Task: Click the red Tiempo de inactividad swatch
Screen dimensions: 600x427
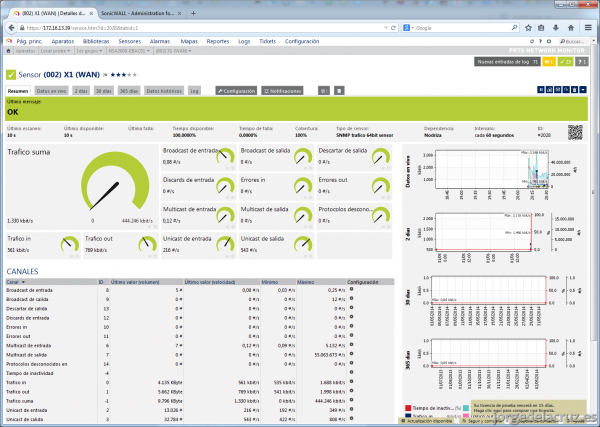Action: pos(408,408)
